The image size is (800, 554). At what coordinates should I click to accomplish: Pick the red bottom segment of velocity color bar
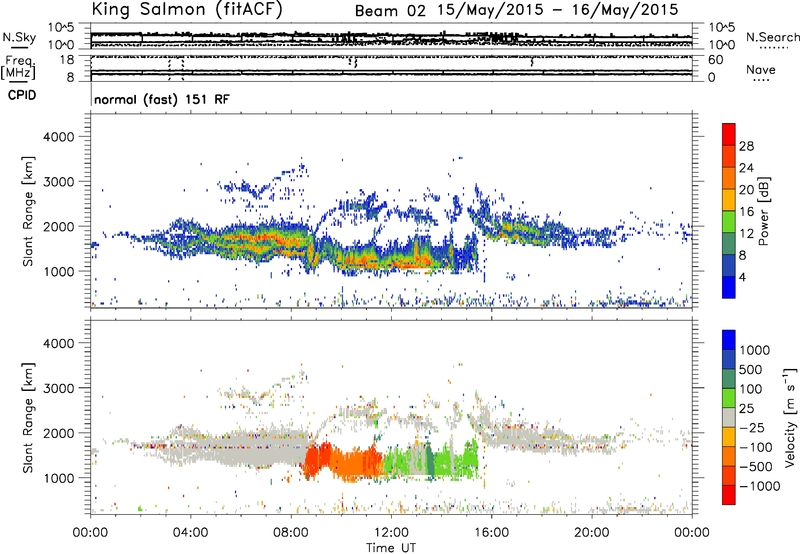pos(729,495)
